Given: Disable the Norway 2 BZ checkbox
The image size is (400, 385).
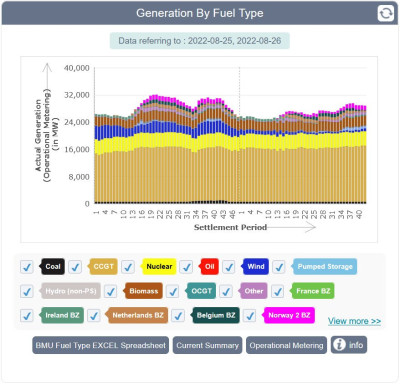Looking at the screenshot, I should coord(250,315).
